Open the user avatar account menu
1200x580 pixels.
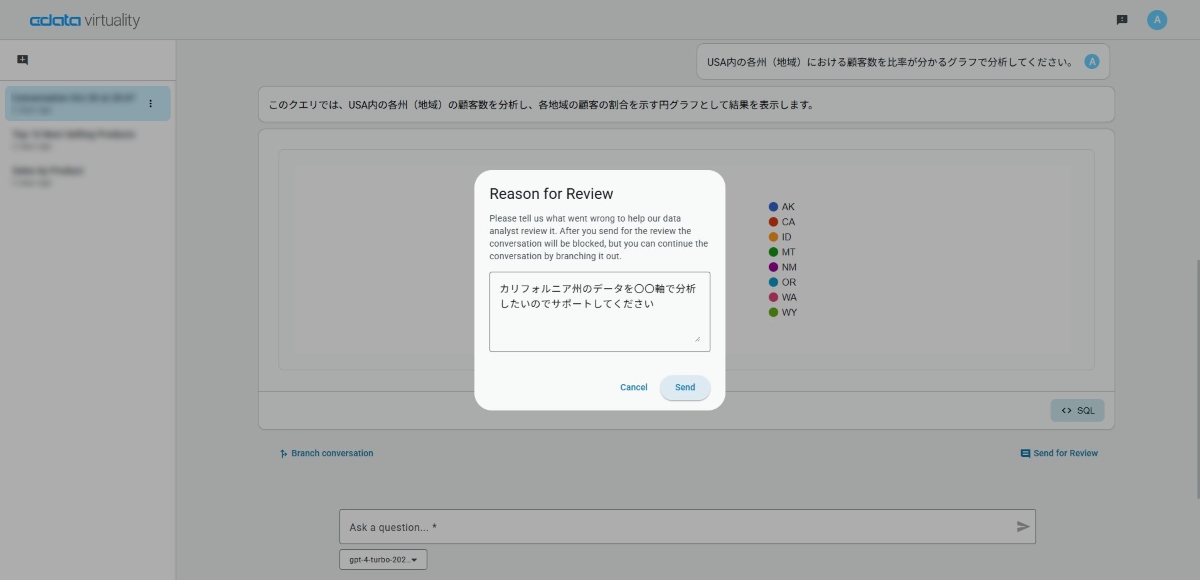(x=1157, y=20)
